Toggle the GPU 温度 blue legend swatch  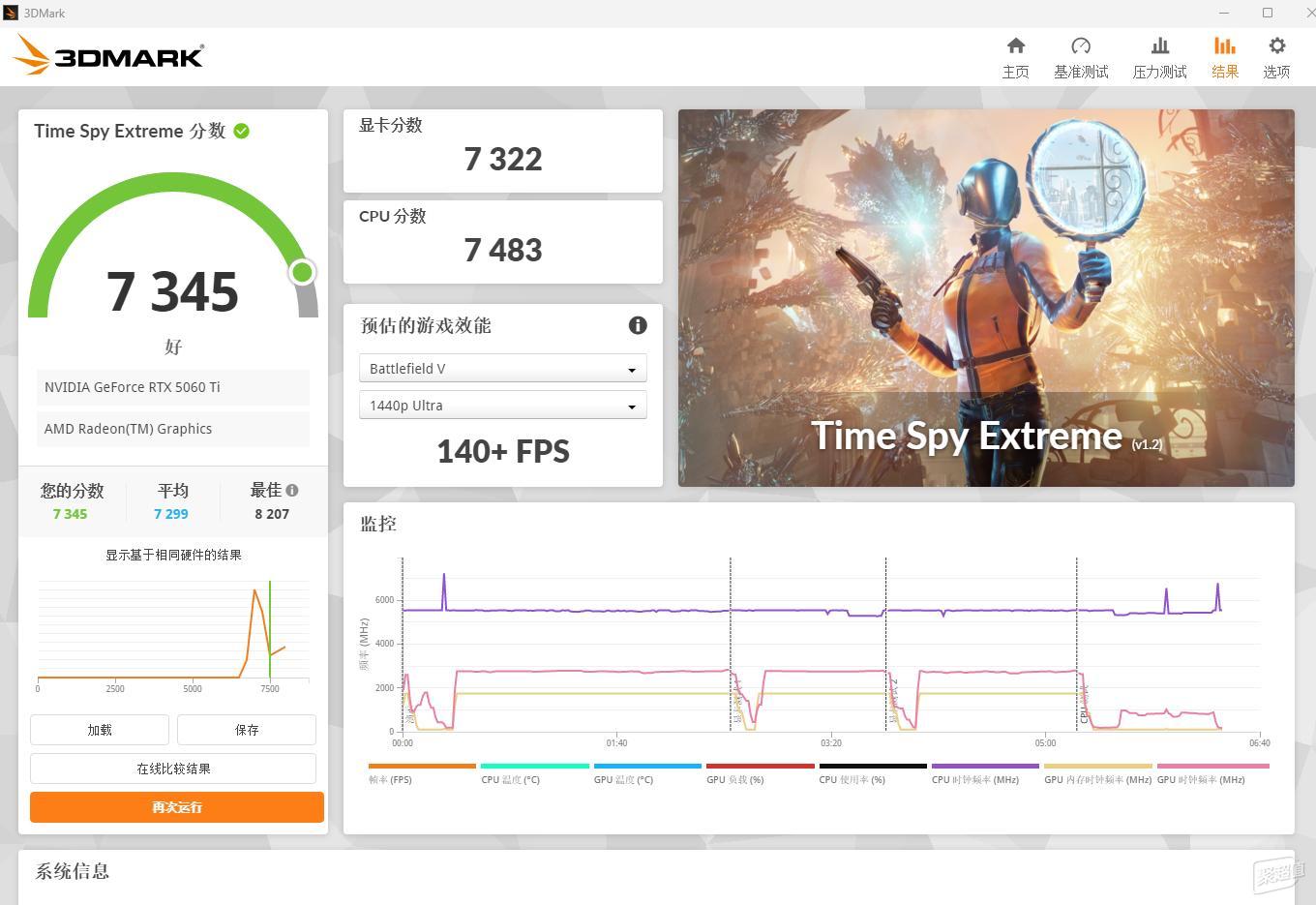(647, 766)
